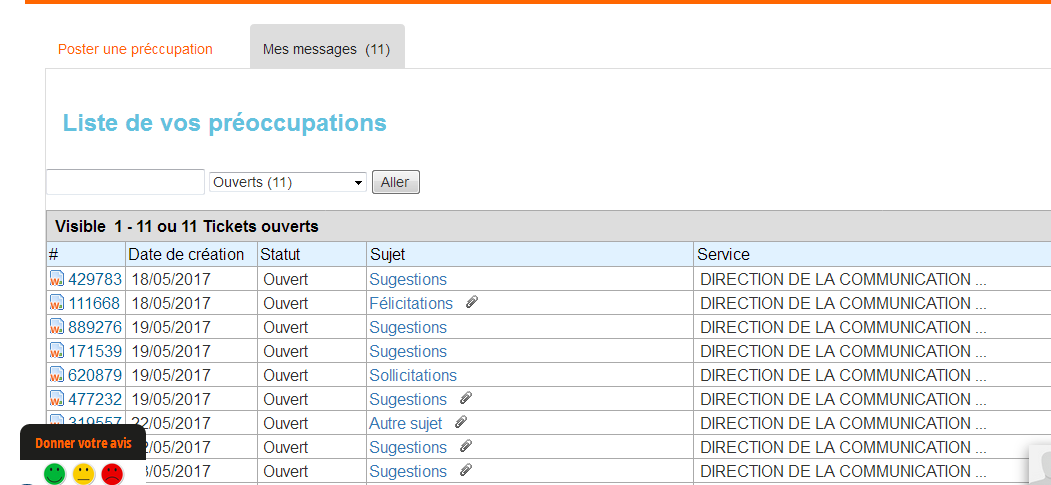Open the Autre sujet subject link

[x=405, y=423]
